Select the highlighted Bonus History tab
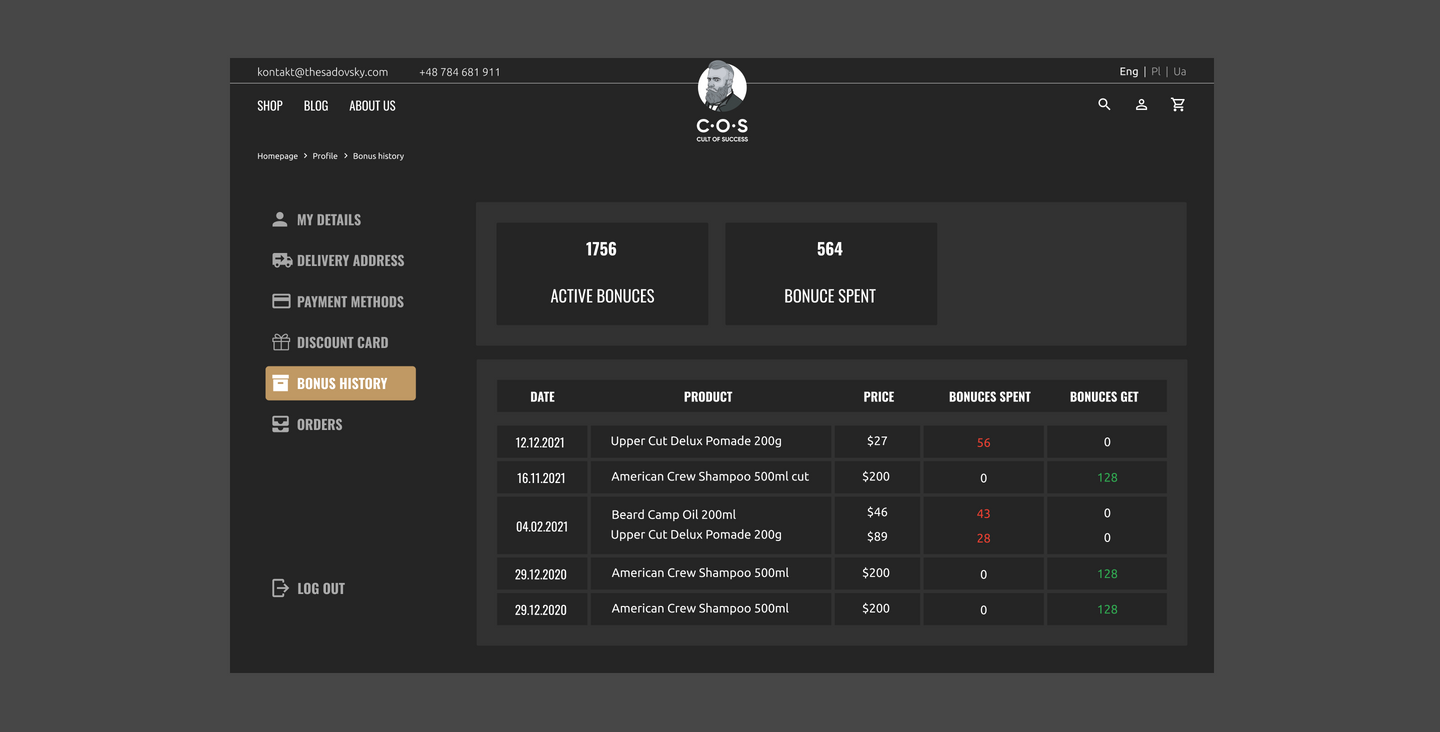Viewport: 1440px width, 732px height. click(340, 383)
